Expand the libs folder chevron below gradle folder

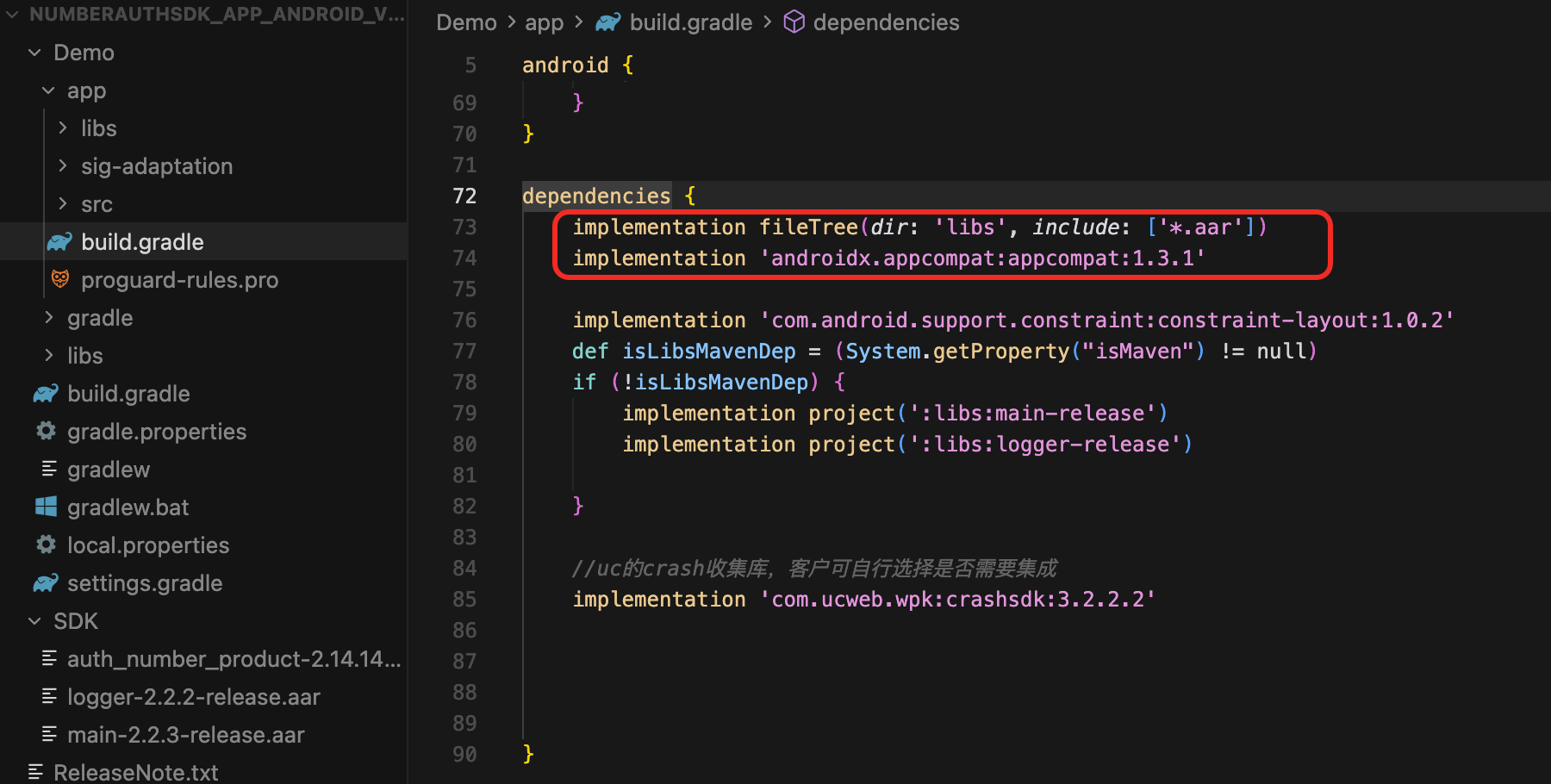click(48, 355)
